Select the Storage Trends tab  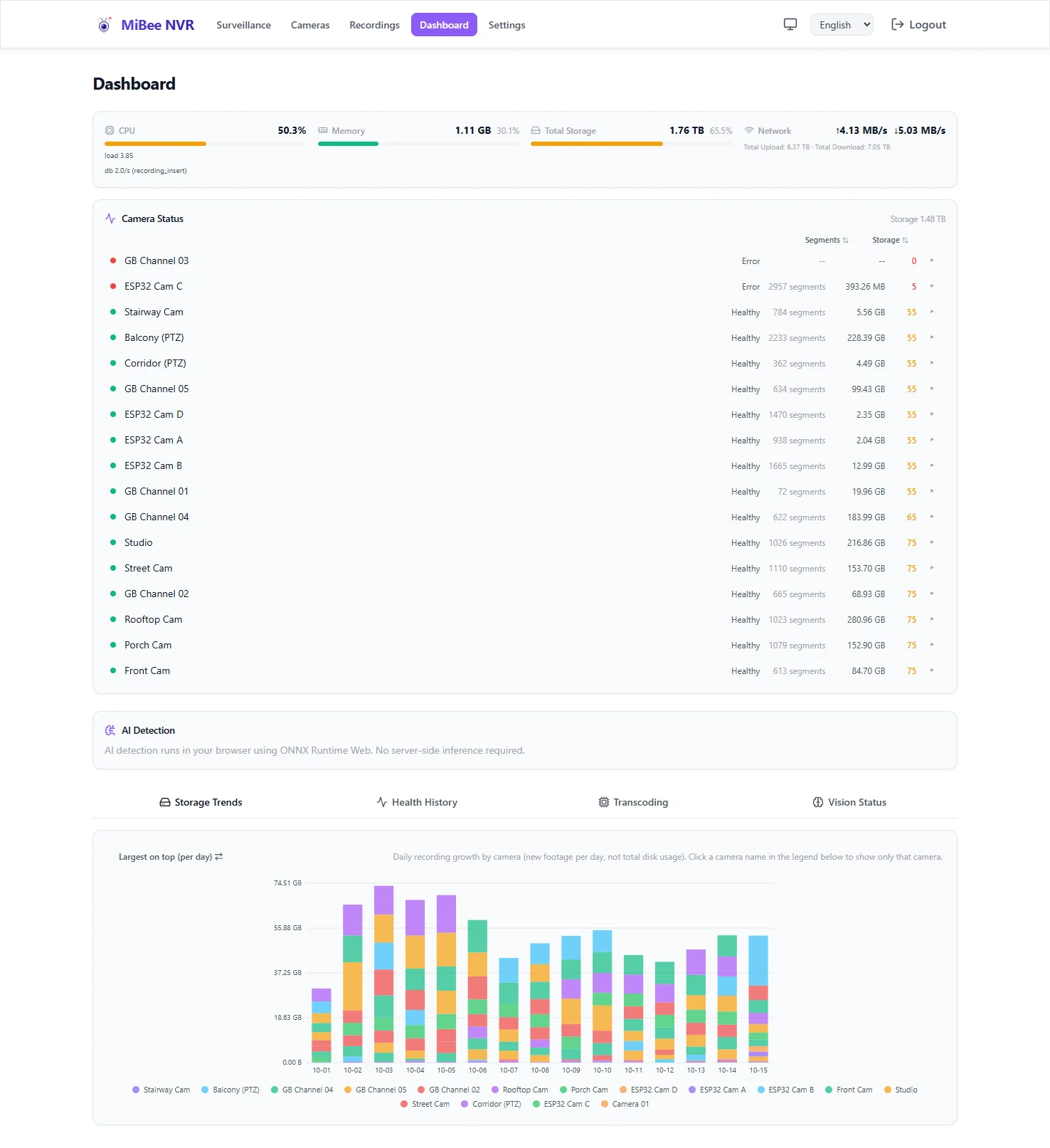coord(201,802)
